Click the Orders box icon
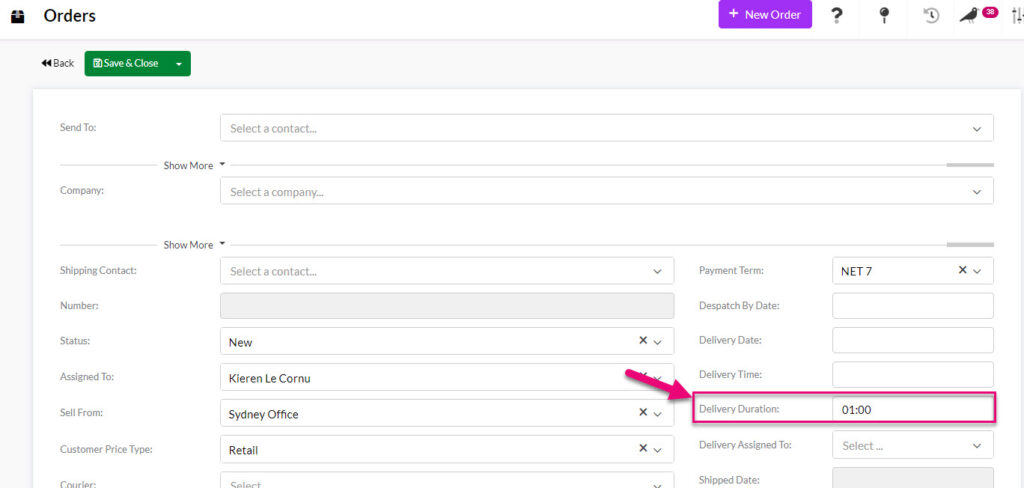 click(18, 16)
